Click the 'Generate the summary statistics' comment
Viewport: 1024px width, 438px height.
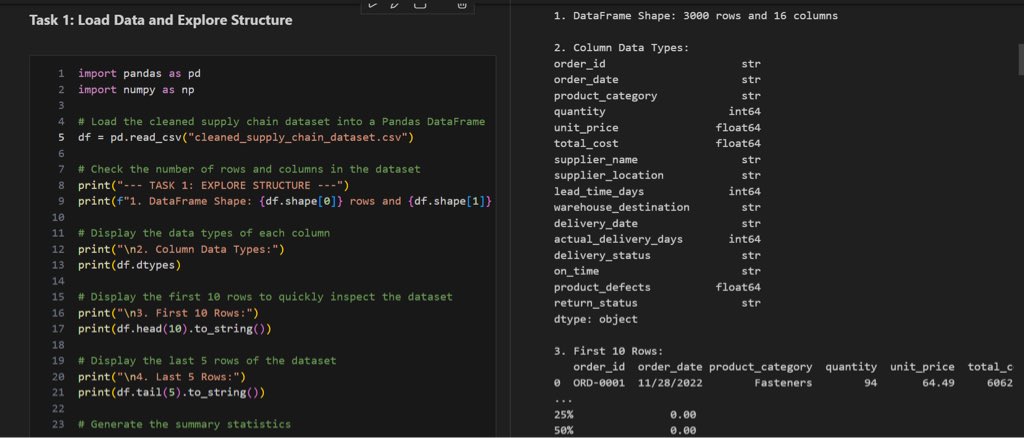(184, 424)
